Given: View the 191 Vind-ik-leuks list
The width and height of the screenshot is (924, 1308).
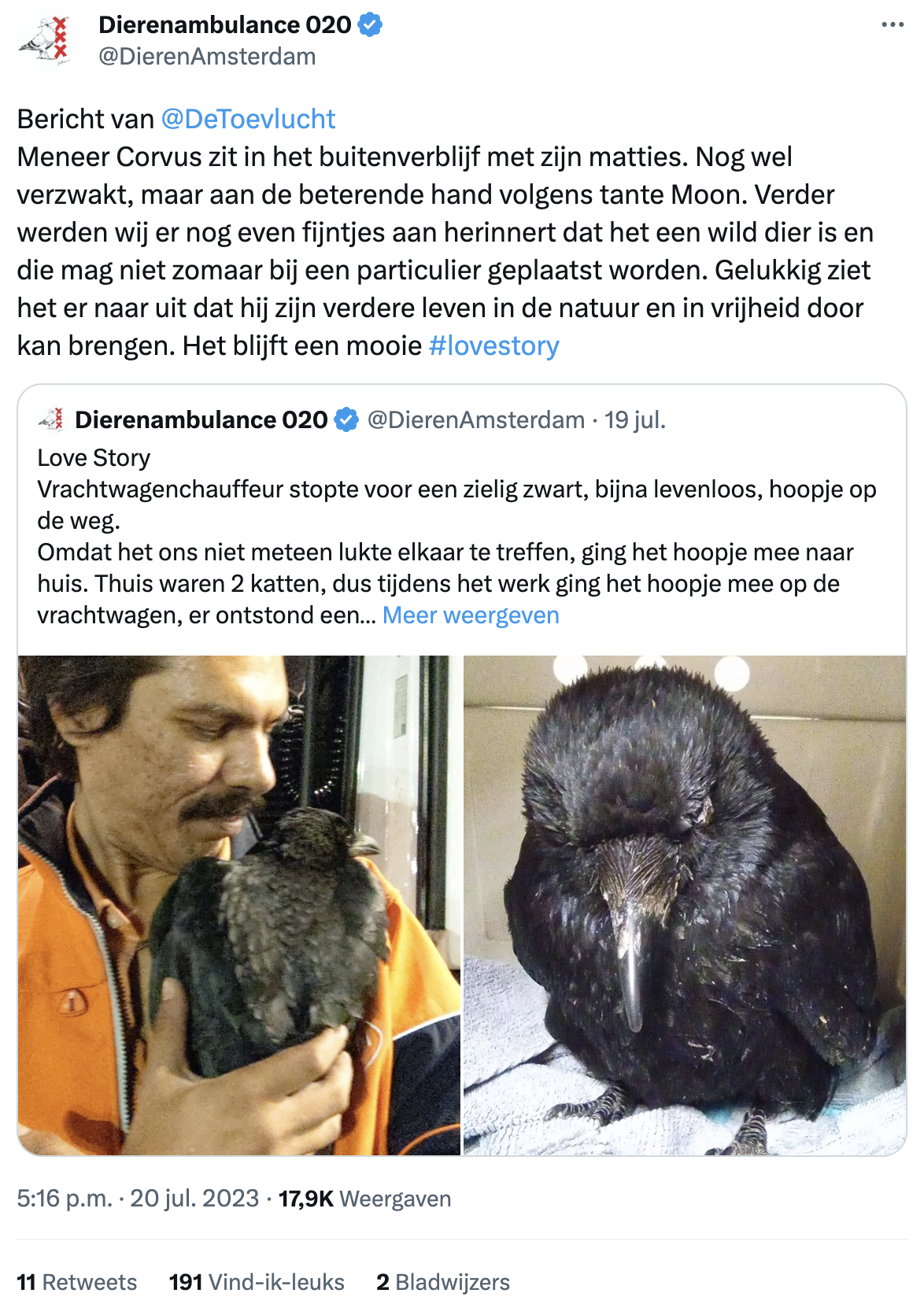Looking at the screenshot, I should (257, 1282).
